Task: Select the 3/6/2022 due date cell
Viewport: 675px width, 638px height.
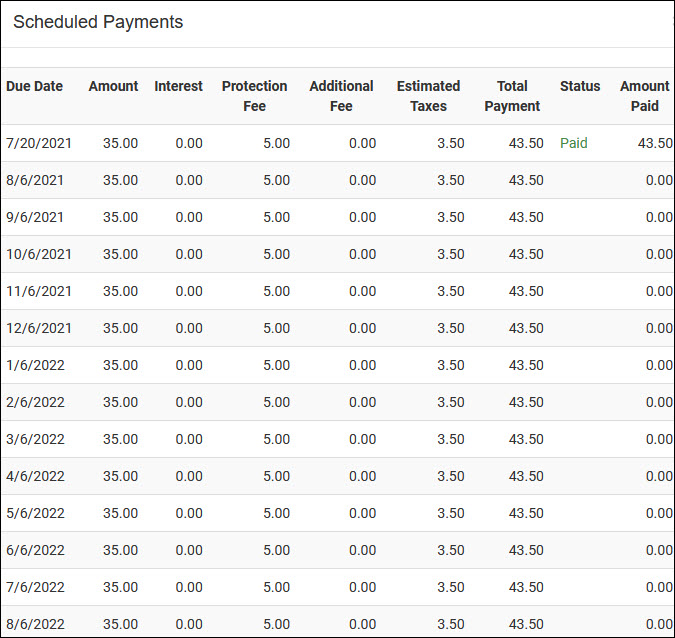Action: [35, 439]
